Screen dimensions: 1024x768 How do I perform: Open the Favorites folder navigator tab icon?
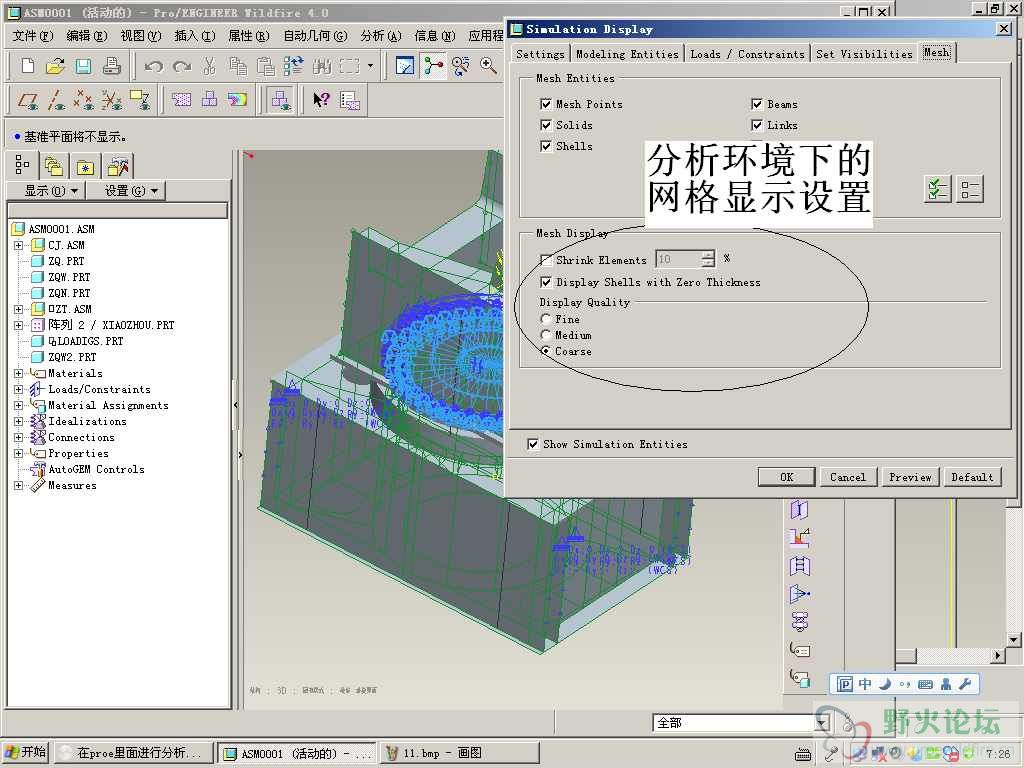(85, 167)
